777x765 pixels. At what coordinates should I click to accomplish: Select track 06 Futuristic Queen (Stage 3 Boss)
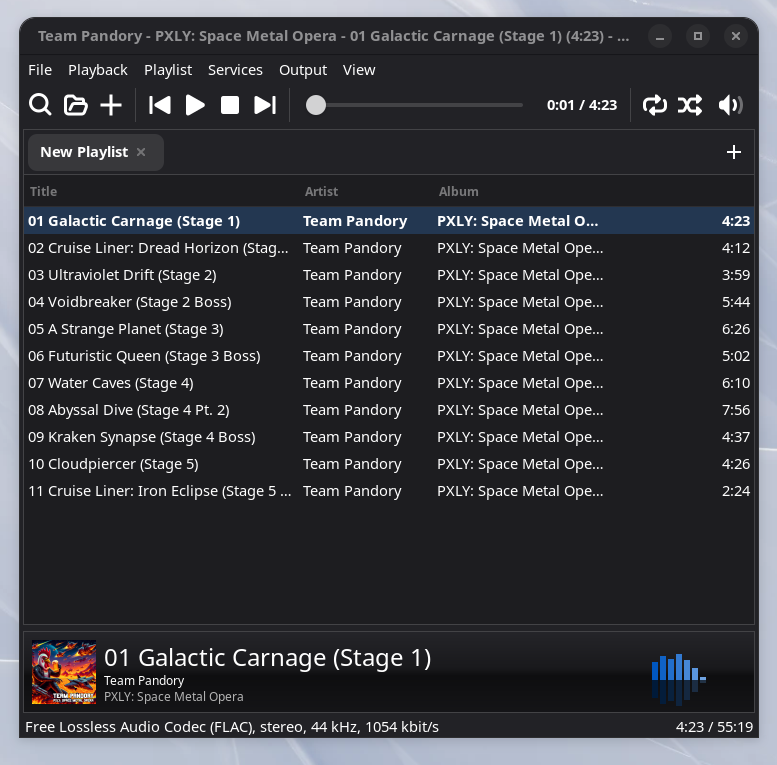pyautogui.click(x=389, y=356)
